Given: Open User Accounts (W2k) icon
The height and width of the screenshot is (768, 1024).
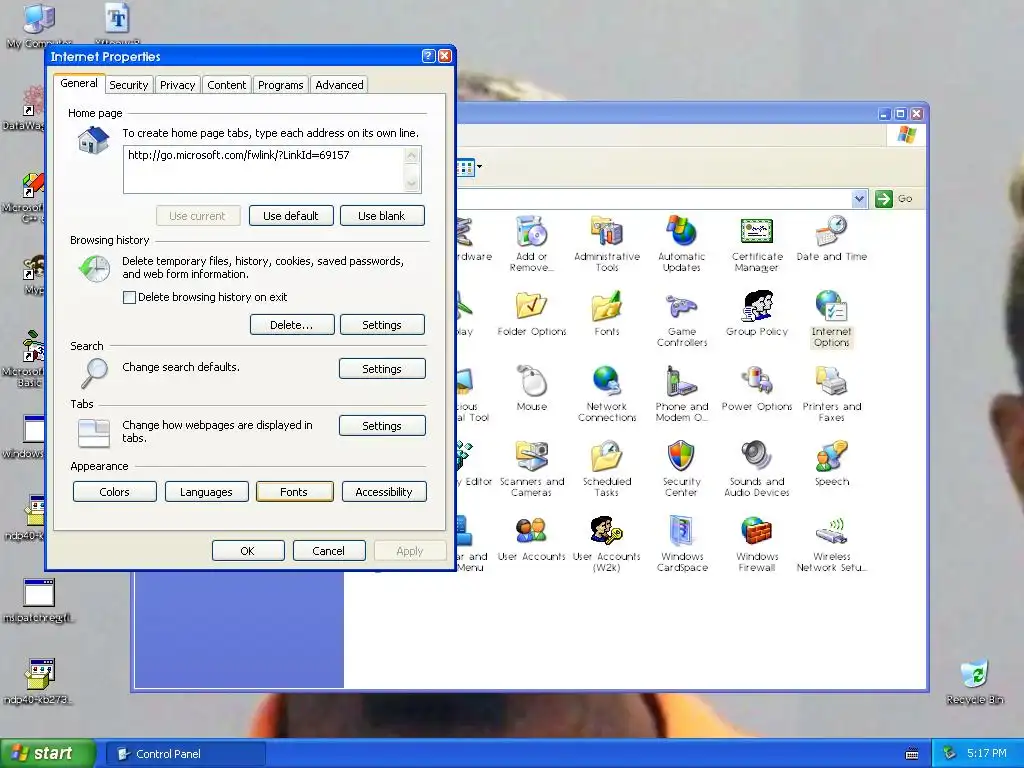Looking at the screenshot, I should [607, 544].
